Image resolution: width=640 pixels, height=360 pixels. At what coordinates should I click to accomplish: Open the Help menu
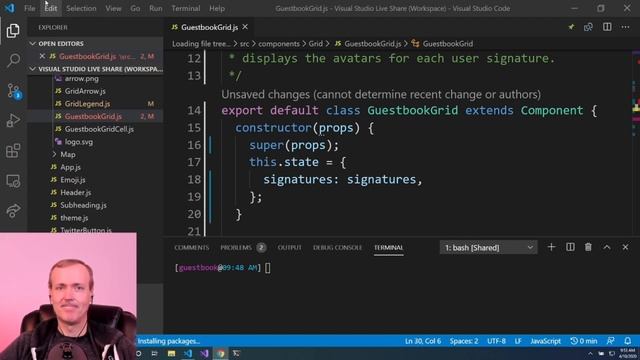217,8
